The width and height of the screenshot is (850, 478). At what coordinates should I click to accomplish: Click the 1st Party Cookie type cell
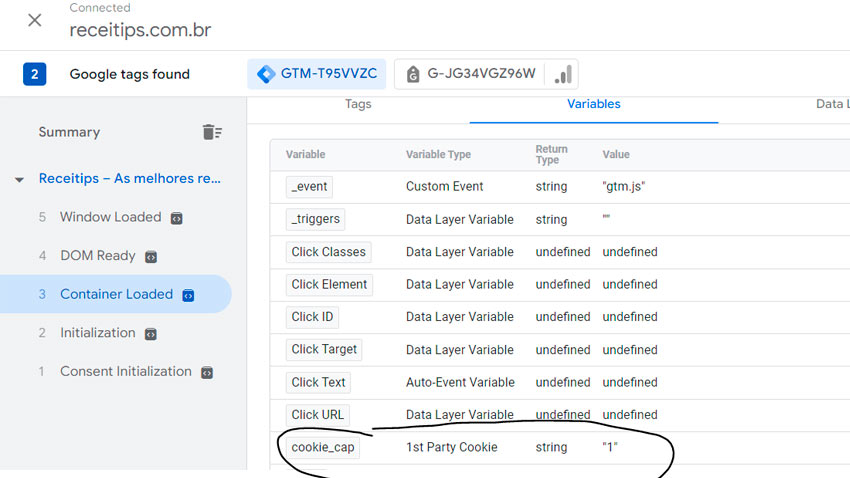pyautogui.click(x=452, y=447)
